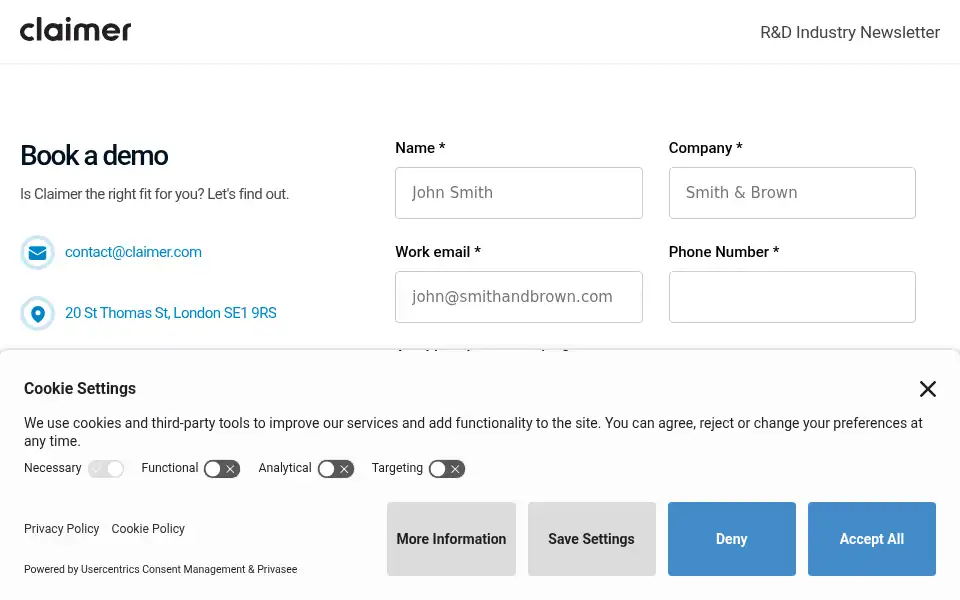This screenshot has width=960, height=600.
Task: Click the Save Settings button
Action: tap(591, 539)
